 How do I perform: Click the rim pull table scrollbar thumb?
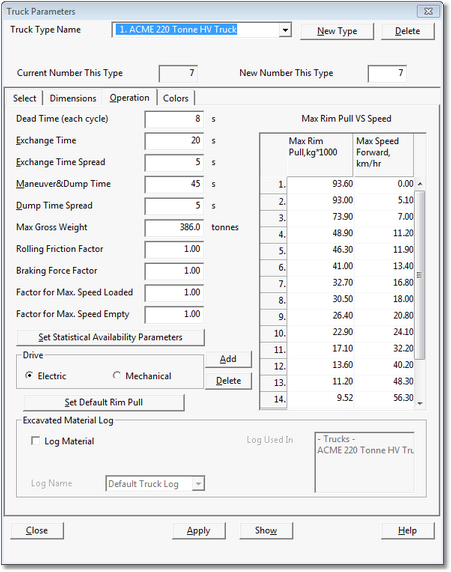coord(420,275)
